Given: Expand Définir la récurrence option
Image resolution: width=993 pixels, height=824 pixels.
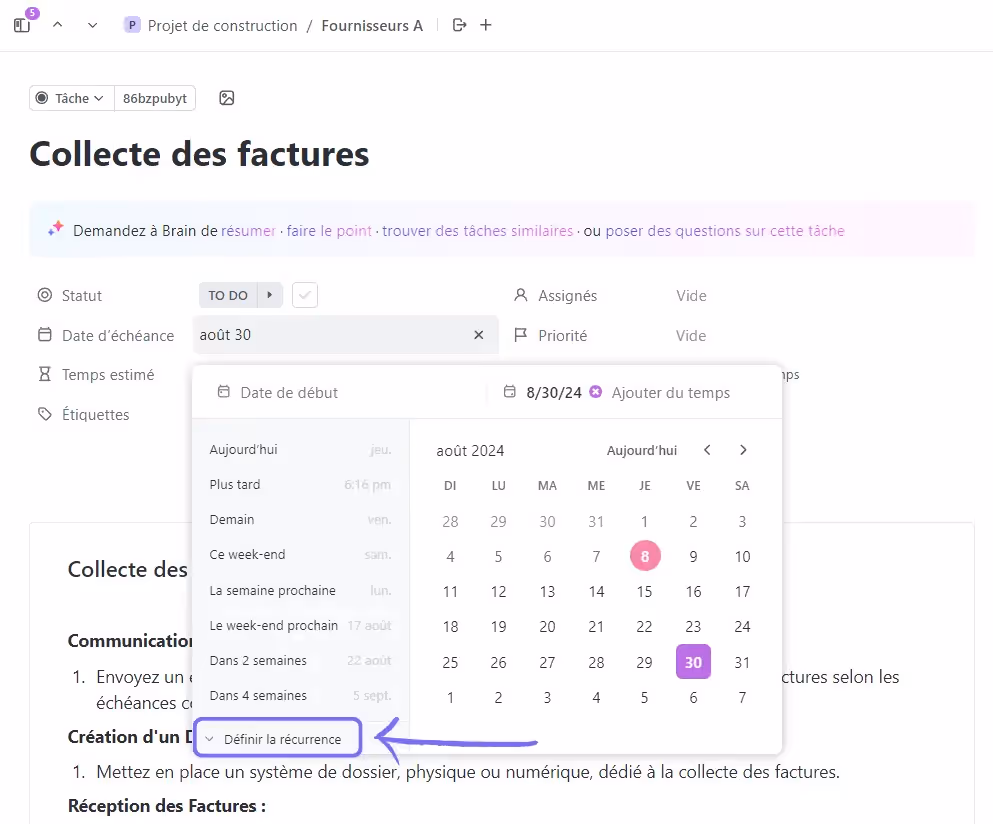Looking at the screenshot, I should click(276, 739).
